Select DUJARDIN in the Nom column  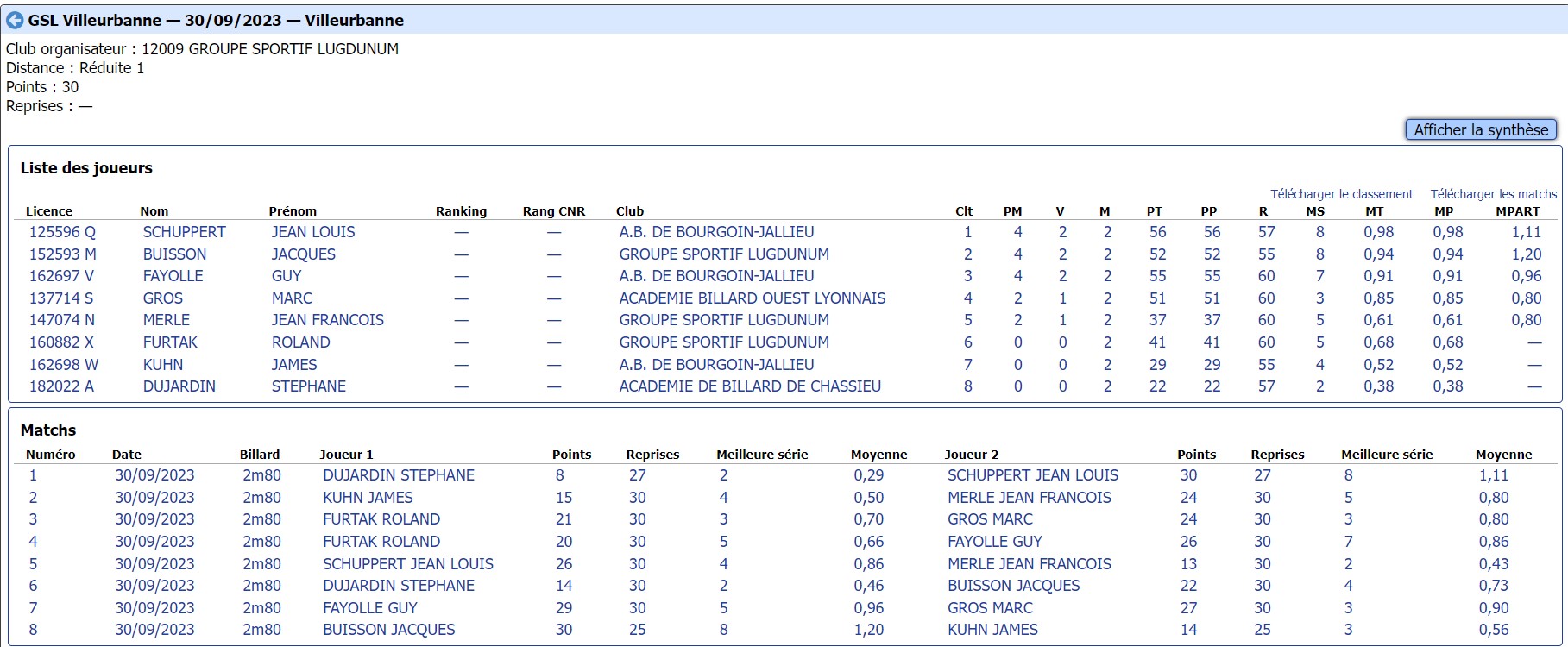(x=179, y=386)
